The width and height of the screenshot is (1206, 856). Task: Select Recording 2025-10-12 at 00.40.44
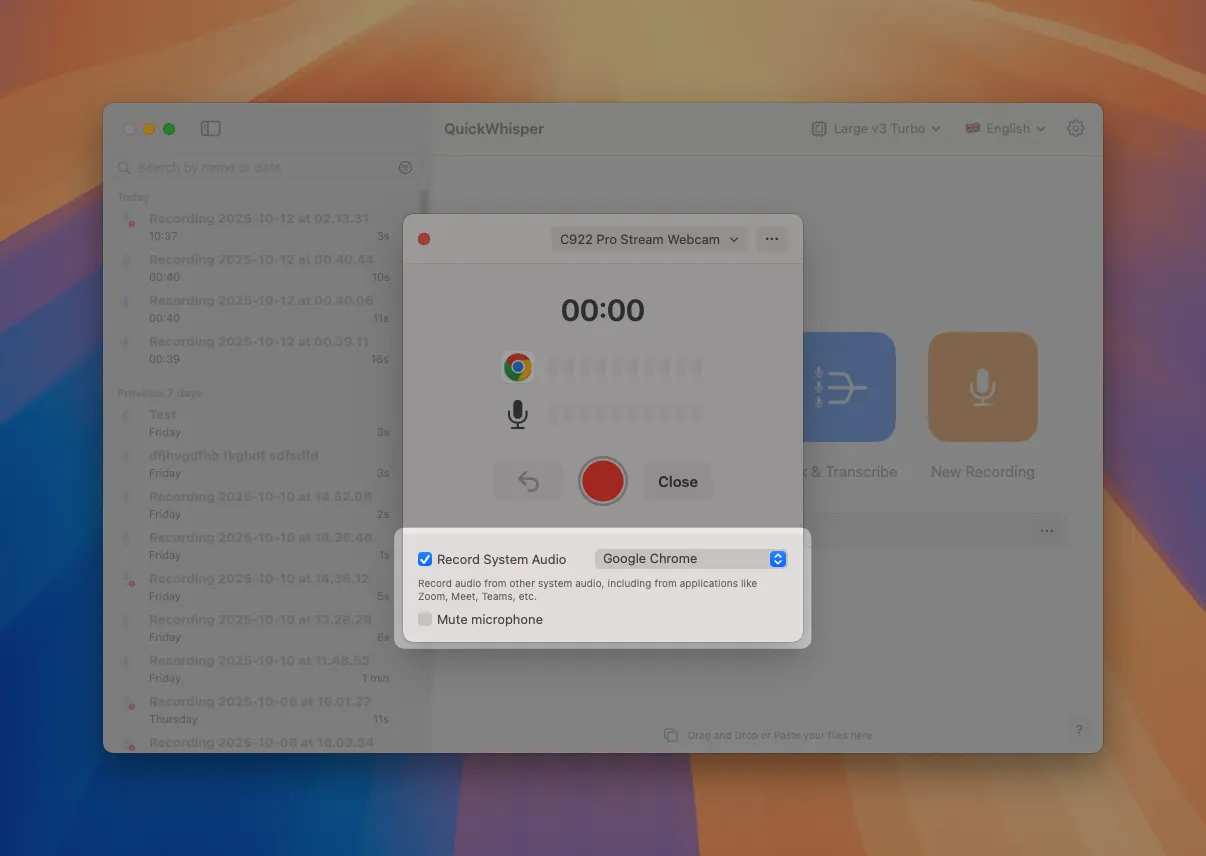tap(266, 268)
